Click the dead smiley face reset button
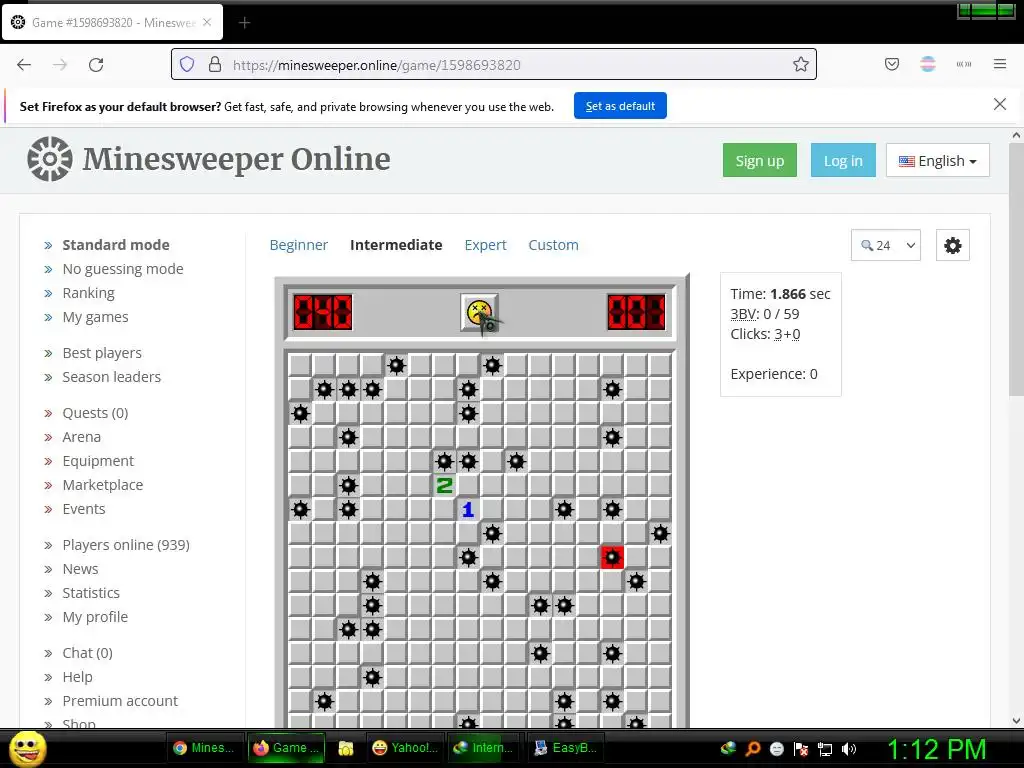This screenshot has width=1024, height=768. [479, 312]
